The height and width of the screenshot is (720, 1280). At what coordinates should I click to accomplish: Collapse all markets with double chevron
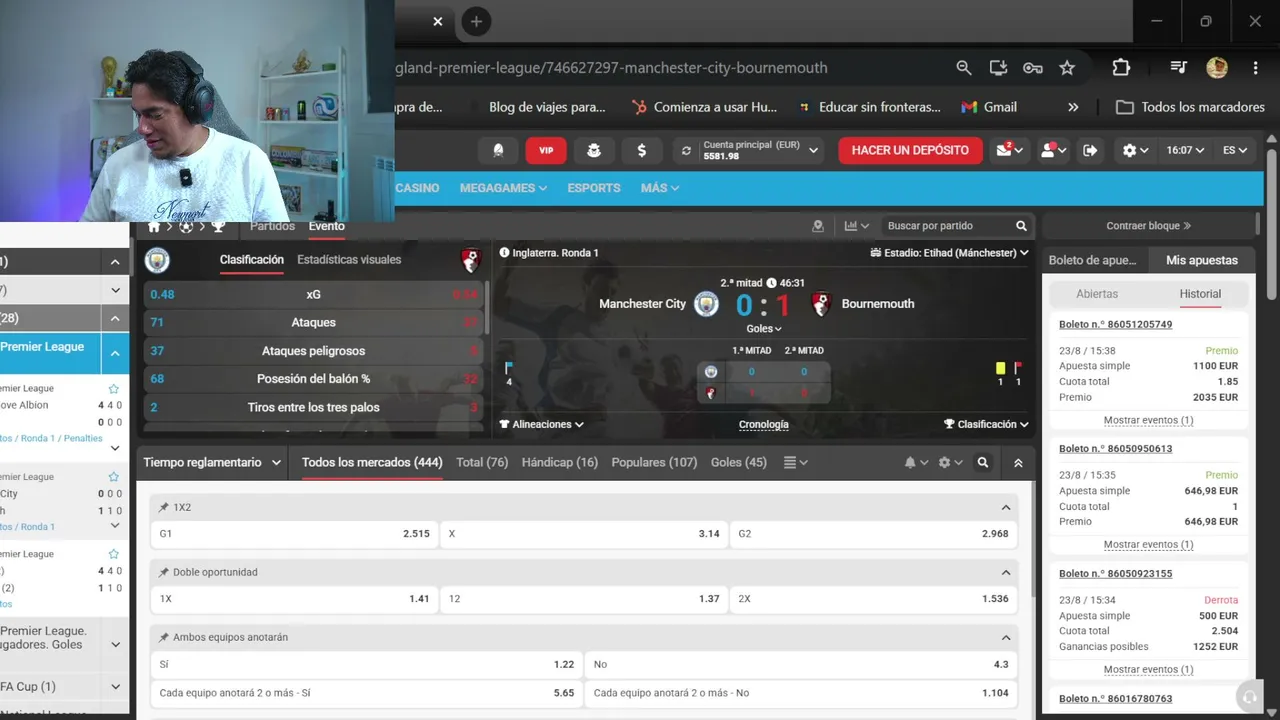point(1018,463)
